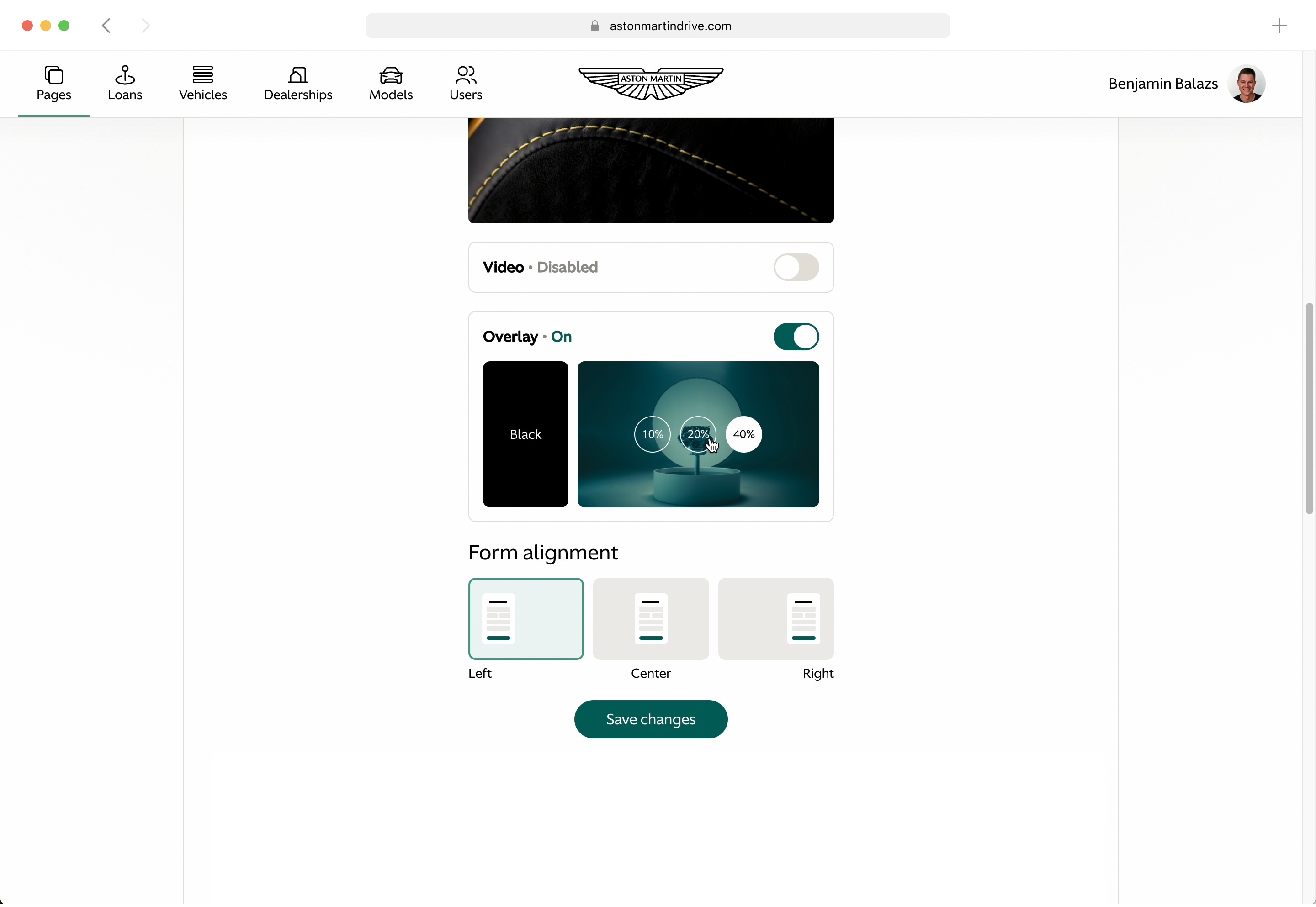Viewport: 1316px width, 907px height.
Task: Open the Users people icon
Action: (x=466, y=76)
